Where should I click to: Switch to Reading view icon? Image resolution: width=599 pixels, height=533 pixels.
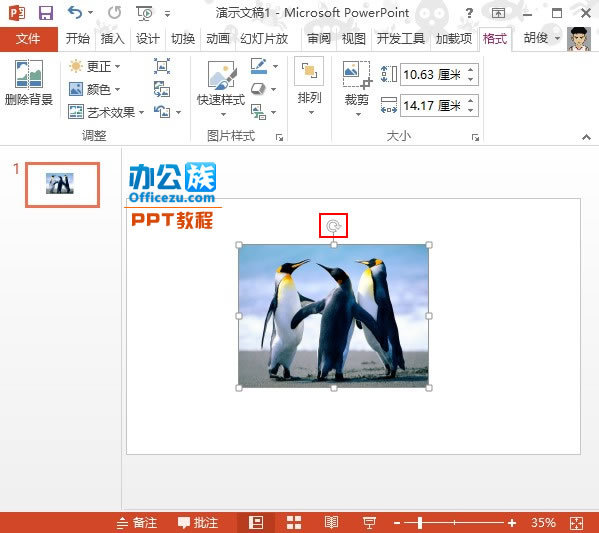point(332,522)
